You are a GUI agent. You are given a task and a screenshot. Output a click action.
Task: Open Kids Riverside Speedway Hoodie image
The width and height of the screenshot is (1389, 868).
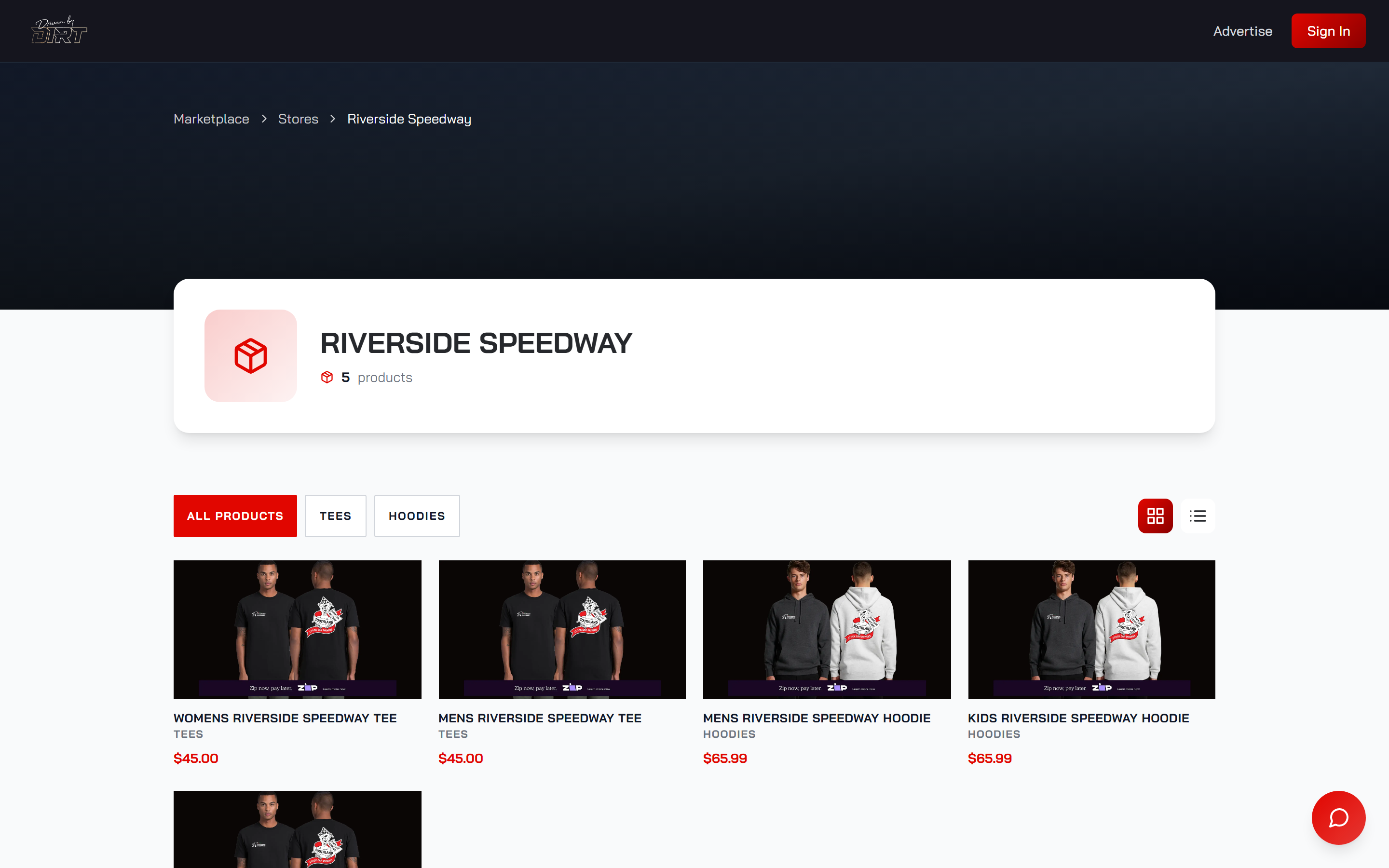point(1091,629)
